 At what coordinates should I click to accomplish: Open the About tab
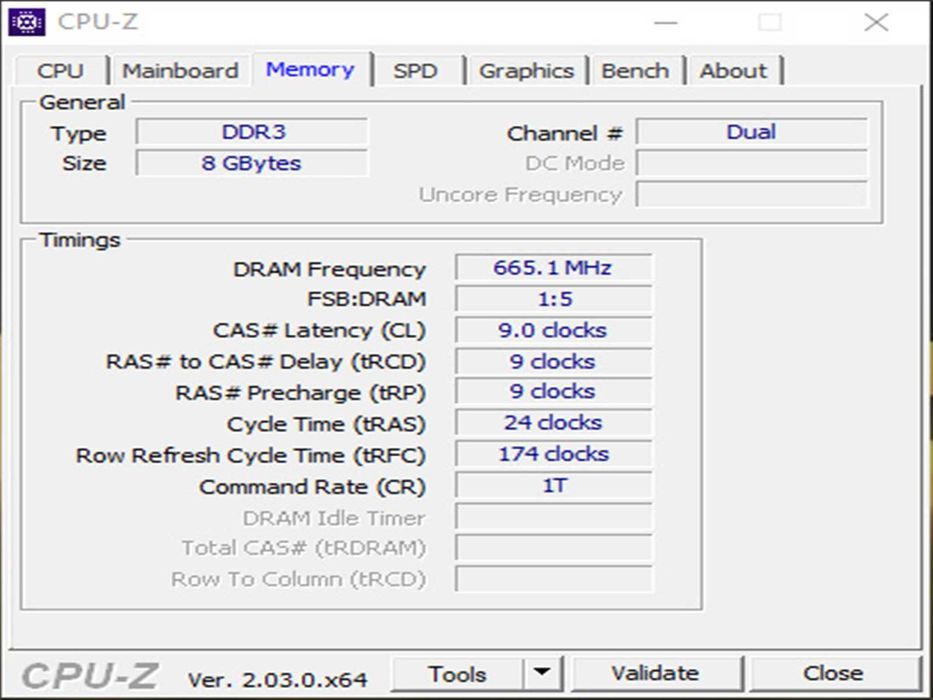(x=733, y=71)
